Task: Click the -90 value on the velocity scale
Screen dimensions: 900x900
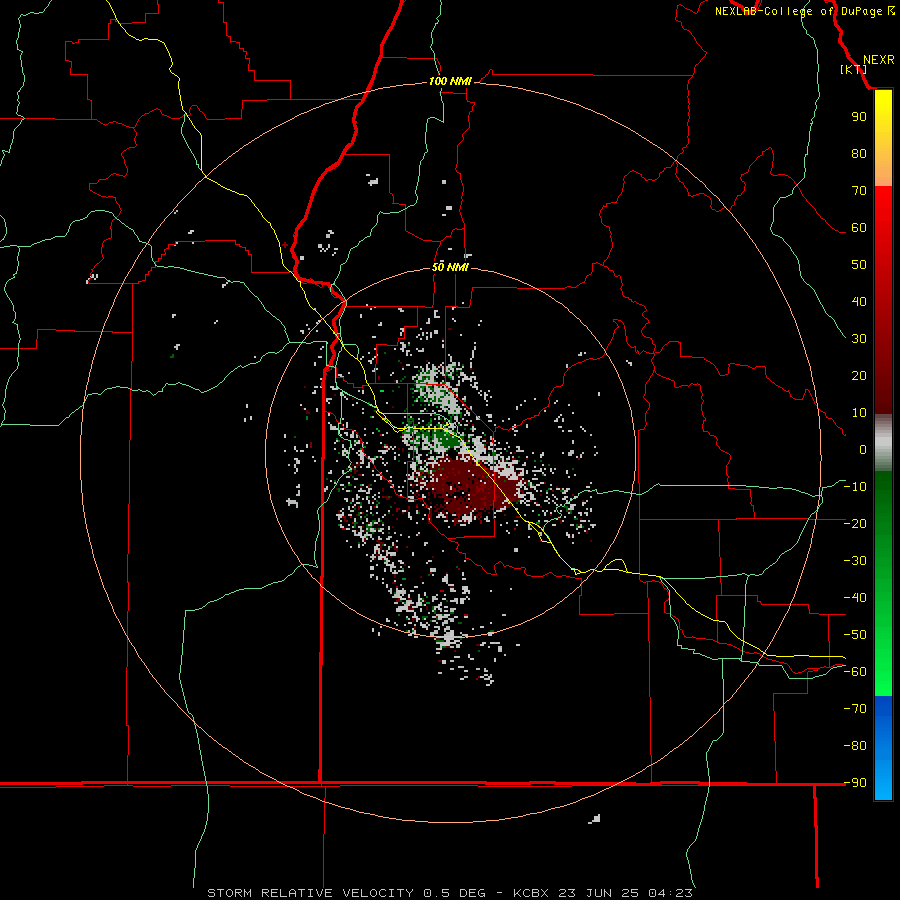Action: [x=855, y=783]
